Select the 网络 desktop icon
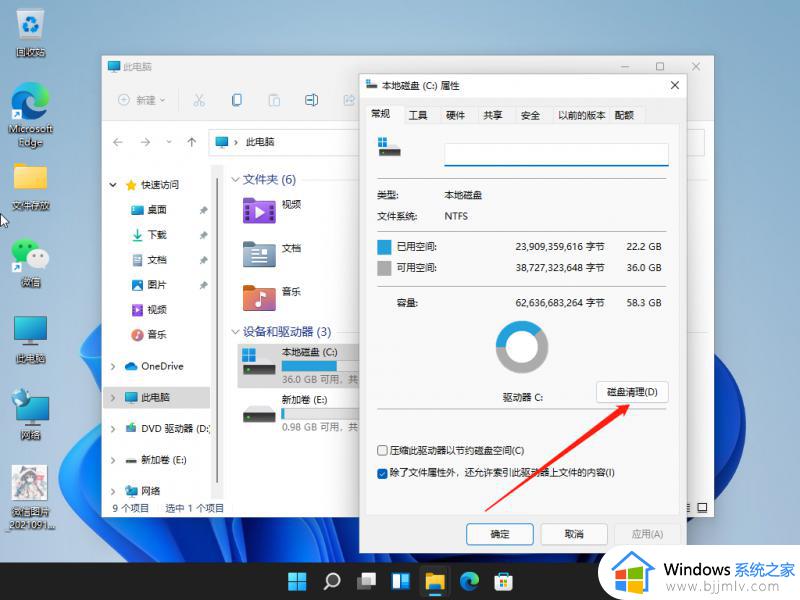Screen dimensions: 800x600 point(30,414)
